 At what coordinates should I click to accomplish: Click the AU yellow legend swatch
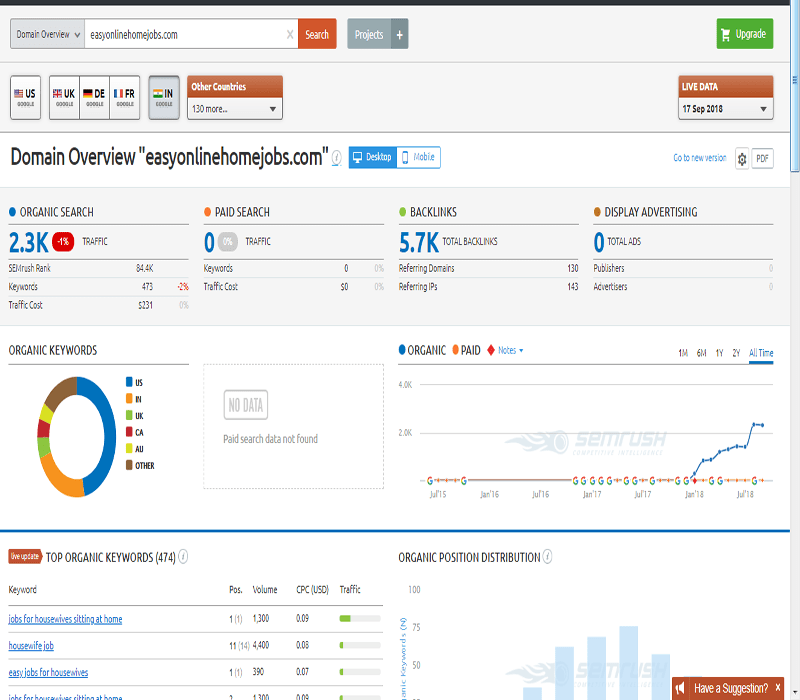tap(129, 448)
